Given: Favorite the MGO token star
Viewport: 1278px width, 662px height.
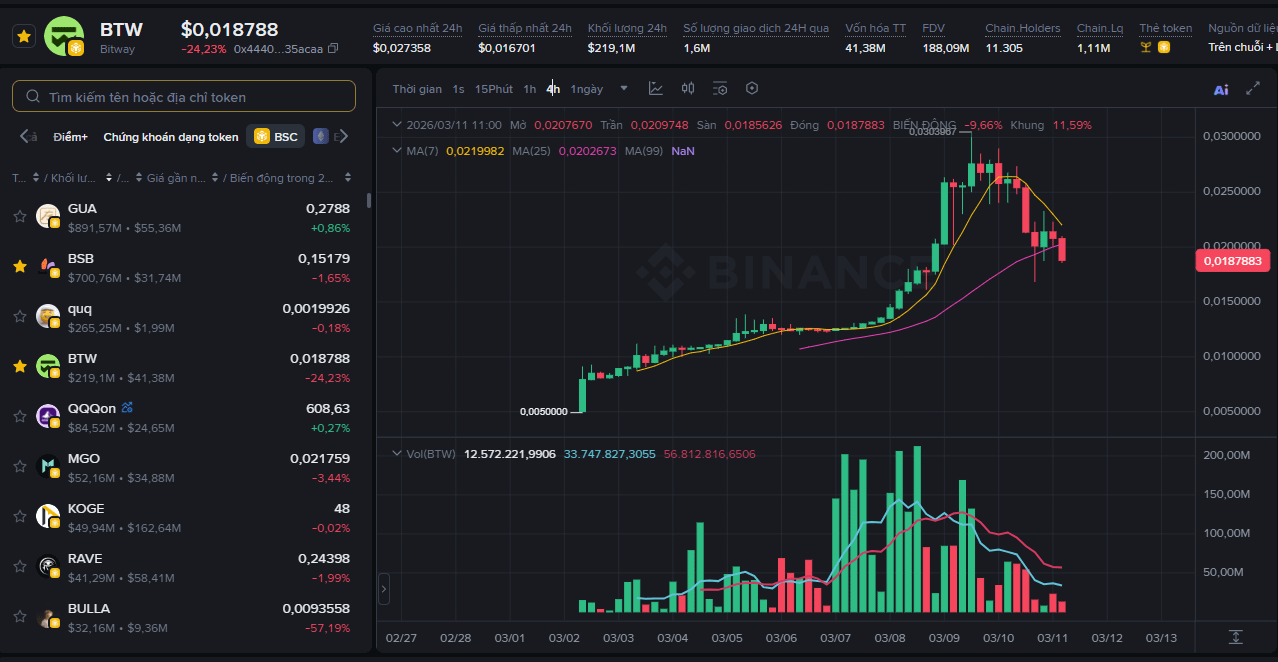Looking at the screenshot, I should click(19, 466).
